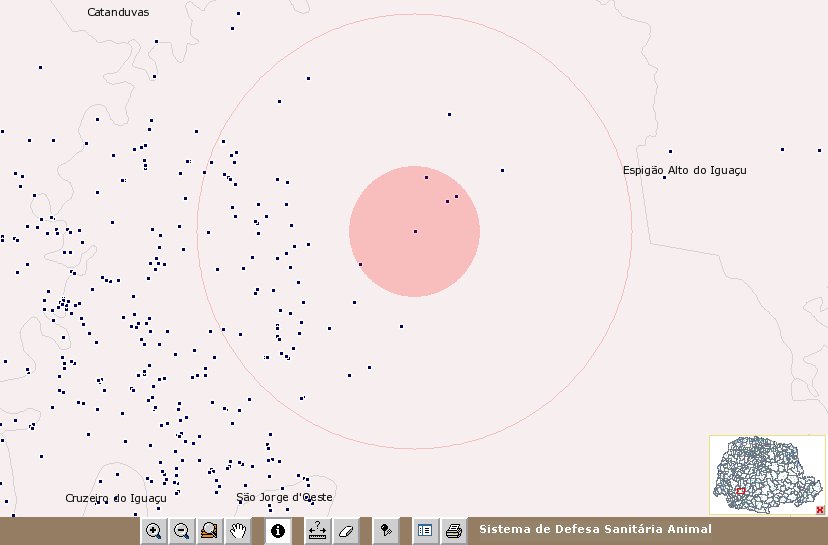Open the legend list panel icon
828x545 pixels.
(x=425, y=531)
